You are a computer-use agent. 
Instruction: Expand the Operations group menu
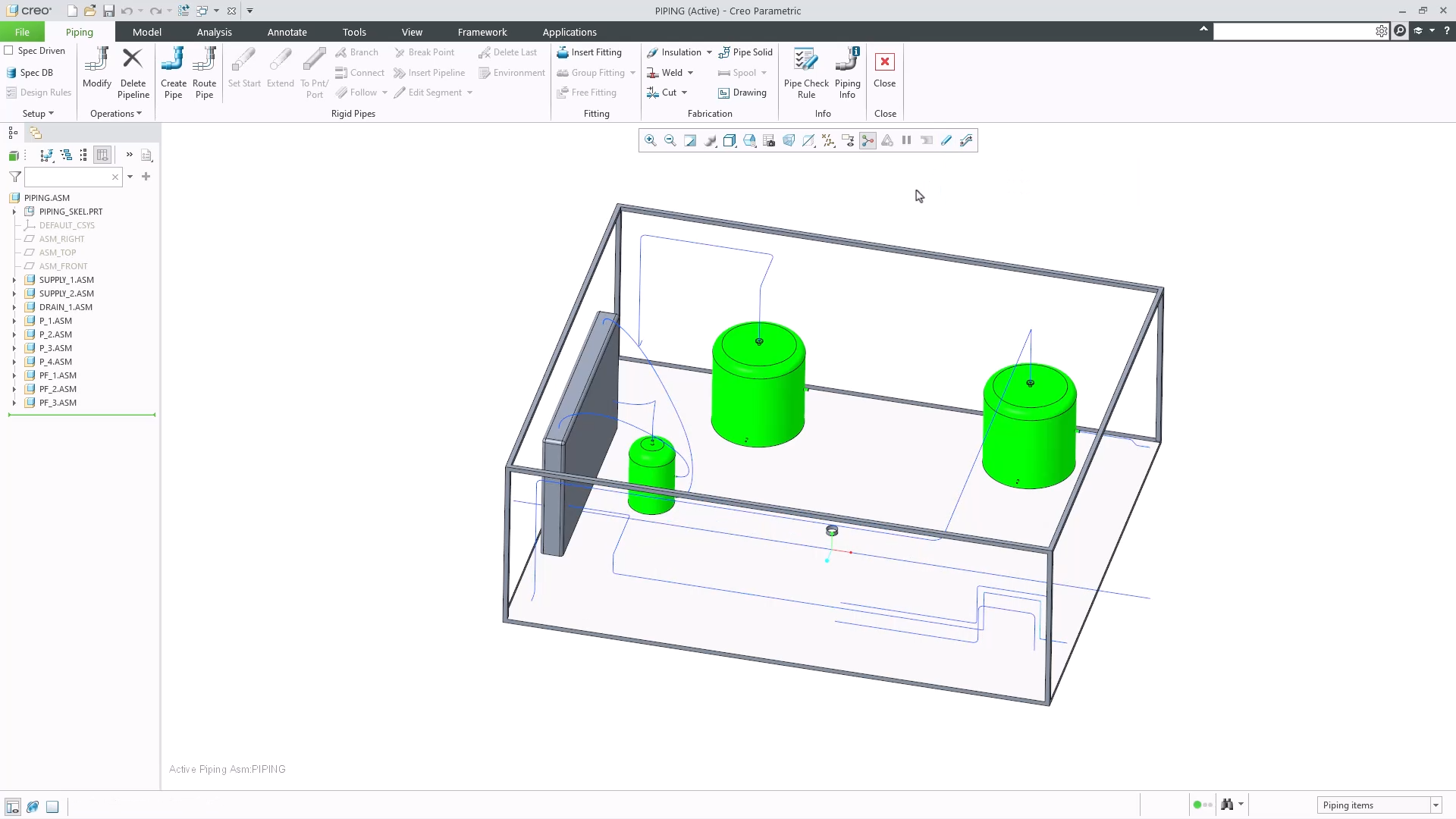[x=116, y=114]
